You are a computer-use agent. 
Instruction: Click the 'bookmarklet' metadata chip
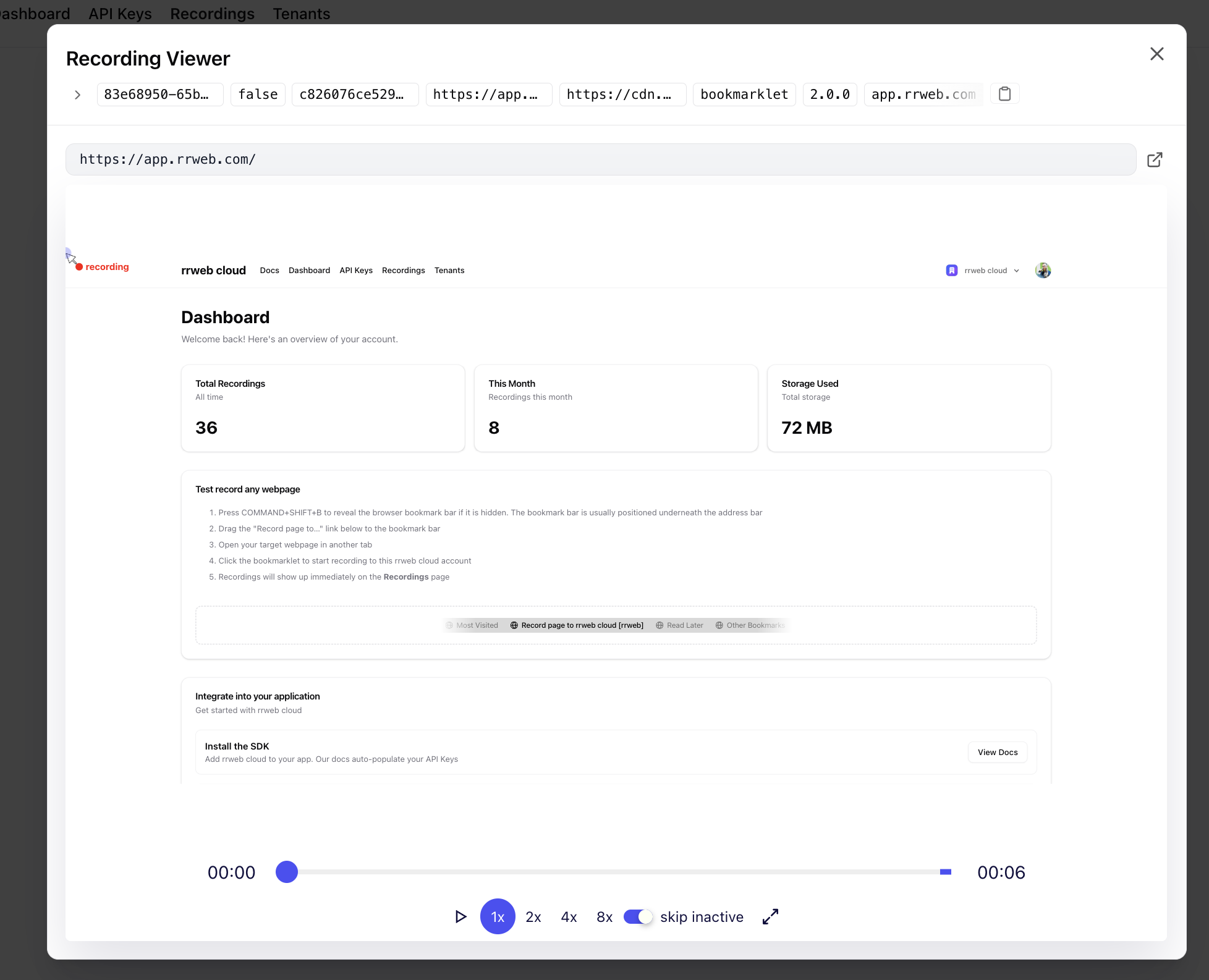coord(744,95)
